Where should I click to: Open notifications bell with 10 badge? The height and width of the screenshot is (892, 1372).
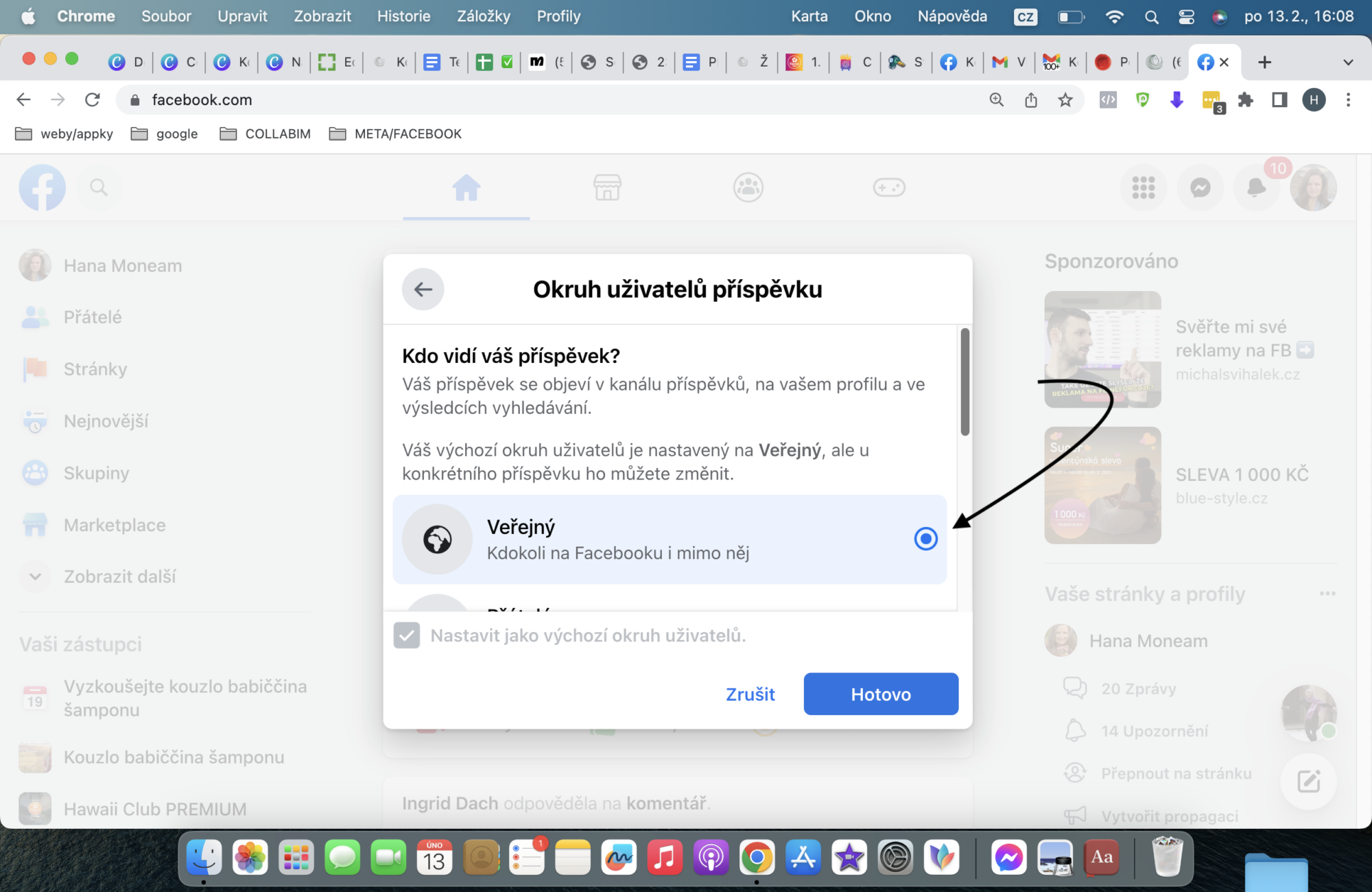pyautogui.click(x=1256, y=187)
